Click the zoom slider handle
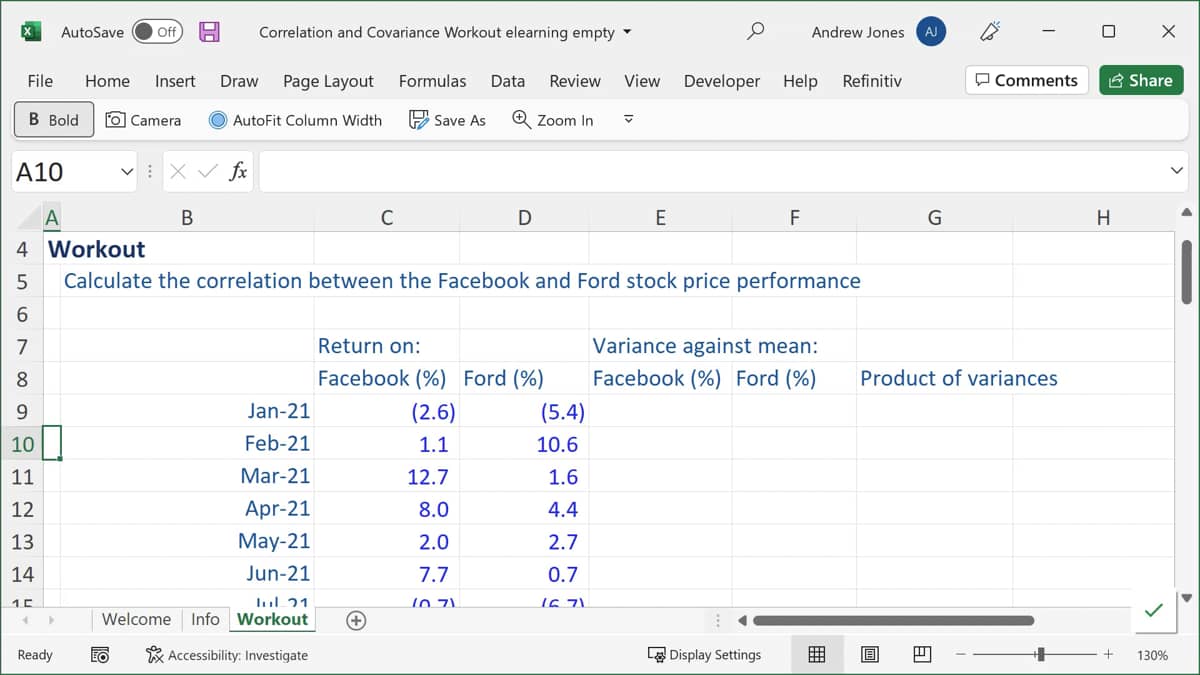1200x675 pixels. click(x=1041, y=655)
